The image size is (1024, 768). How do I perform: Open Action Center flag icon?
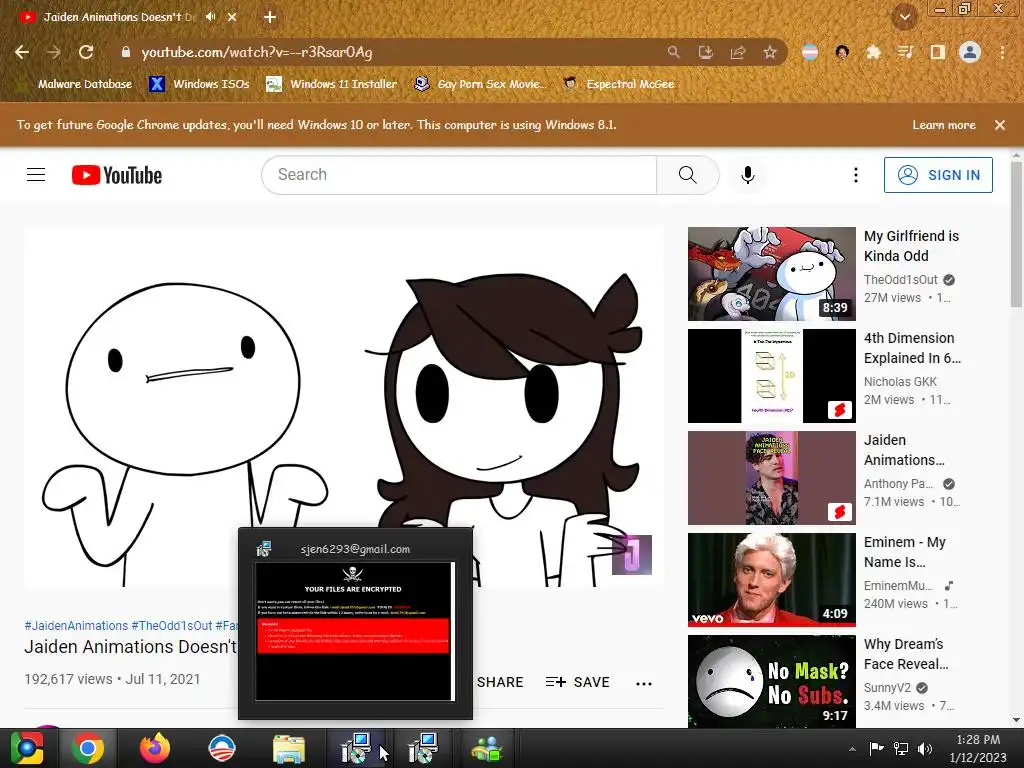[876, 748]
